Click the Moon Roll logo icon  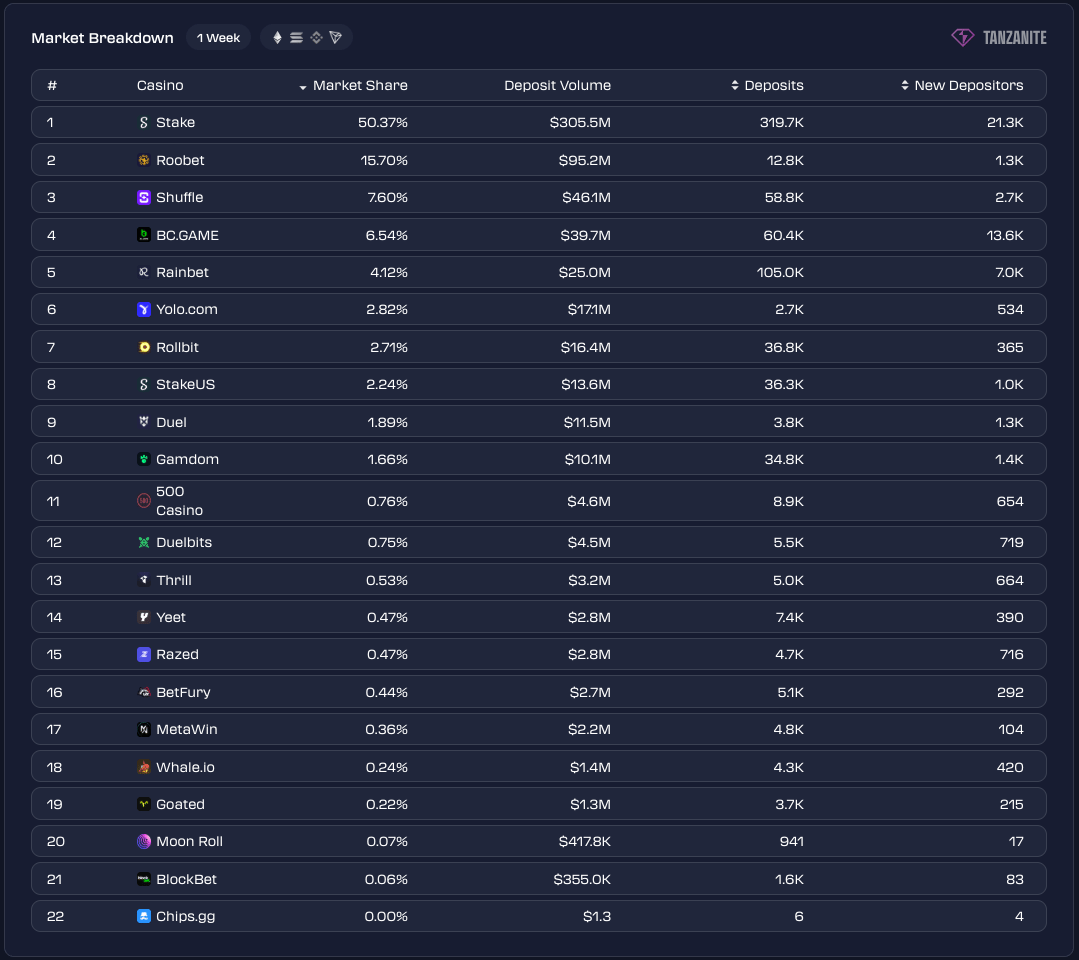(144, 842)
